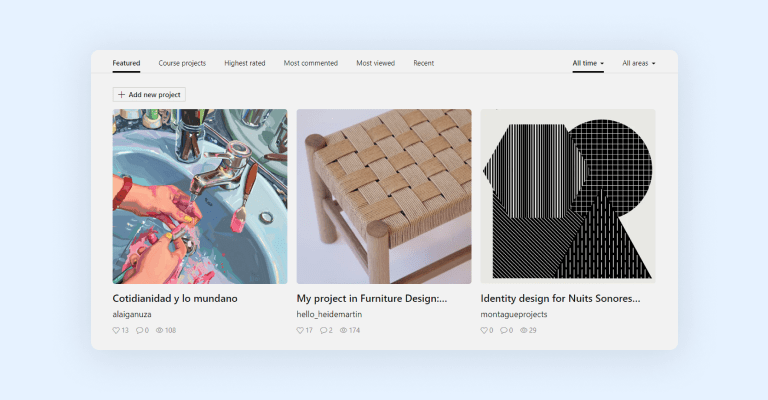Go to the Recent tab

[x=424, y=63]
